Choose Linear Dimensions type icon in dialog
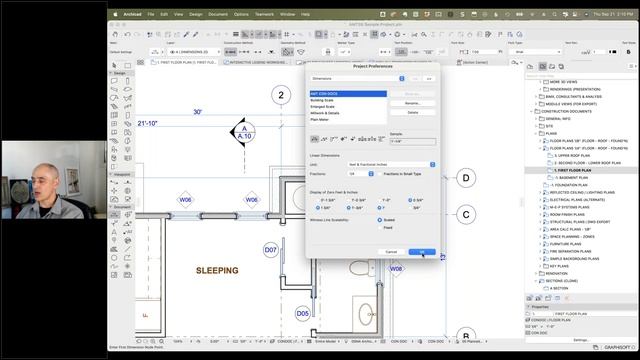 [x=314, y=139]
